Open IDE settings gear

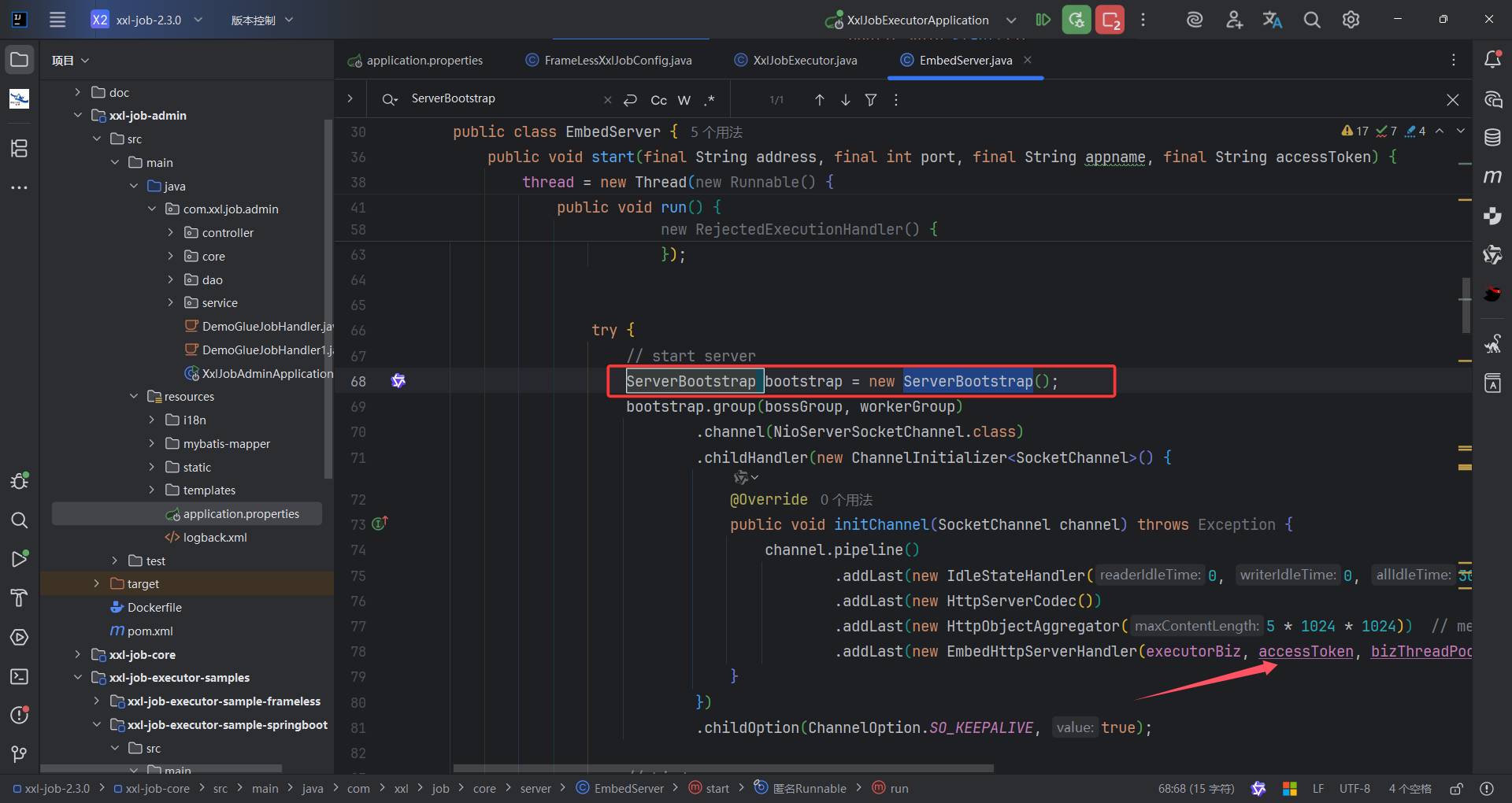pyautogui.click(x=1351, y=20)
